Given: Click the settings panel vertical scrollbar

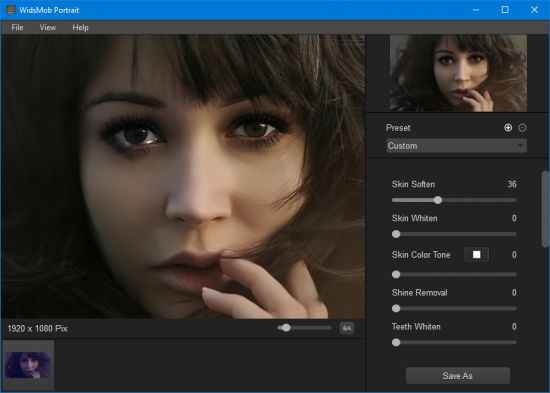Looking at the screenshot, I should click(545, 209).
